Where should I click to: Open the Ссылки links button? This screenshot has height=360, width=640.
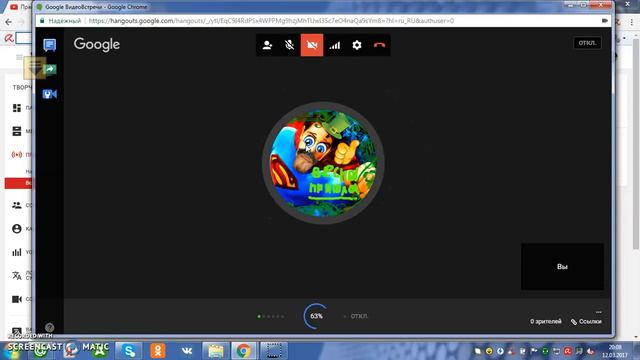coord(586,322)
